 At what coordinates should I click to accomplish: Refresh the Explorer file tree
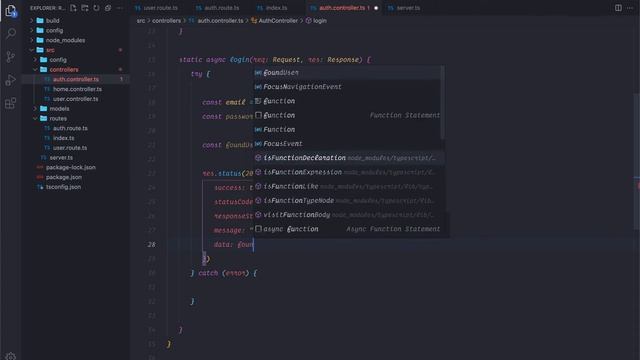[x=96, y=8]
